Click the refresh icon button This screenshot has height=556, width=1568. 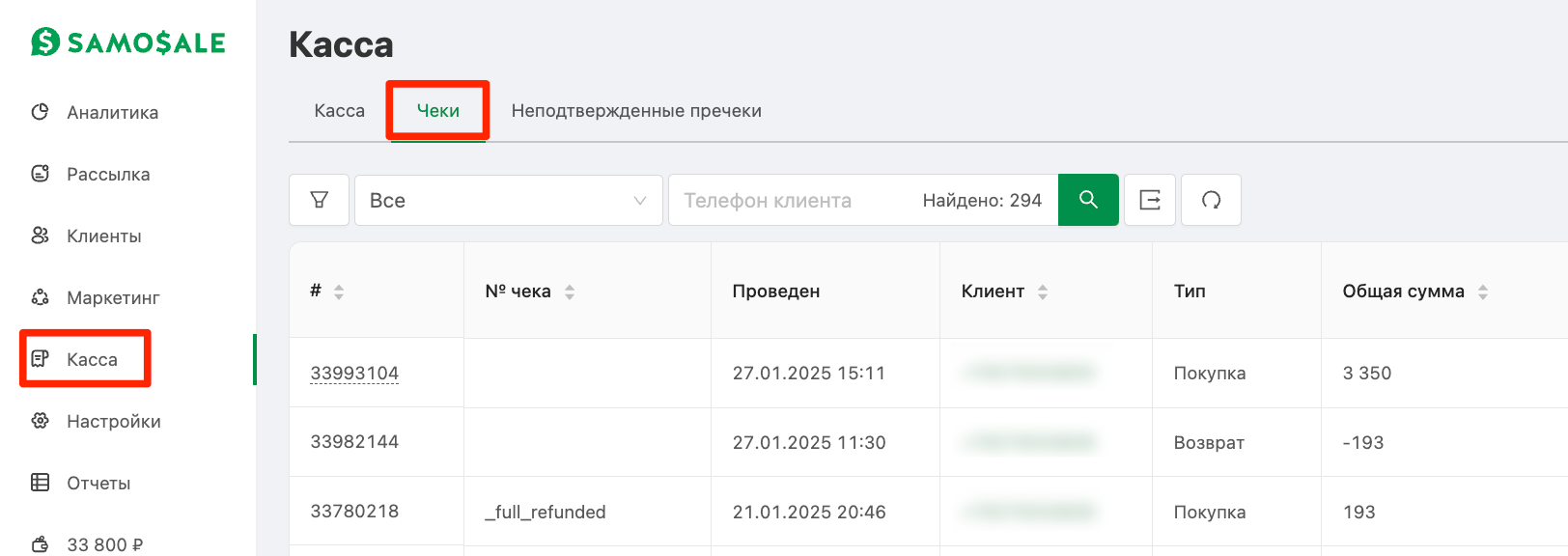(1211, 200)
